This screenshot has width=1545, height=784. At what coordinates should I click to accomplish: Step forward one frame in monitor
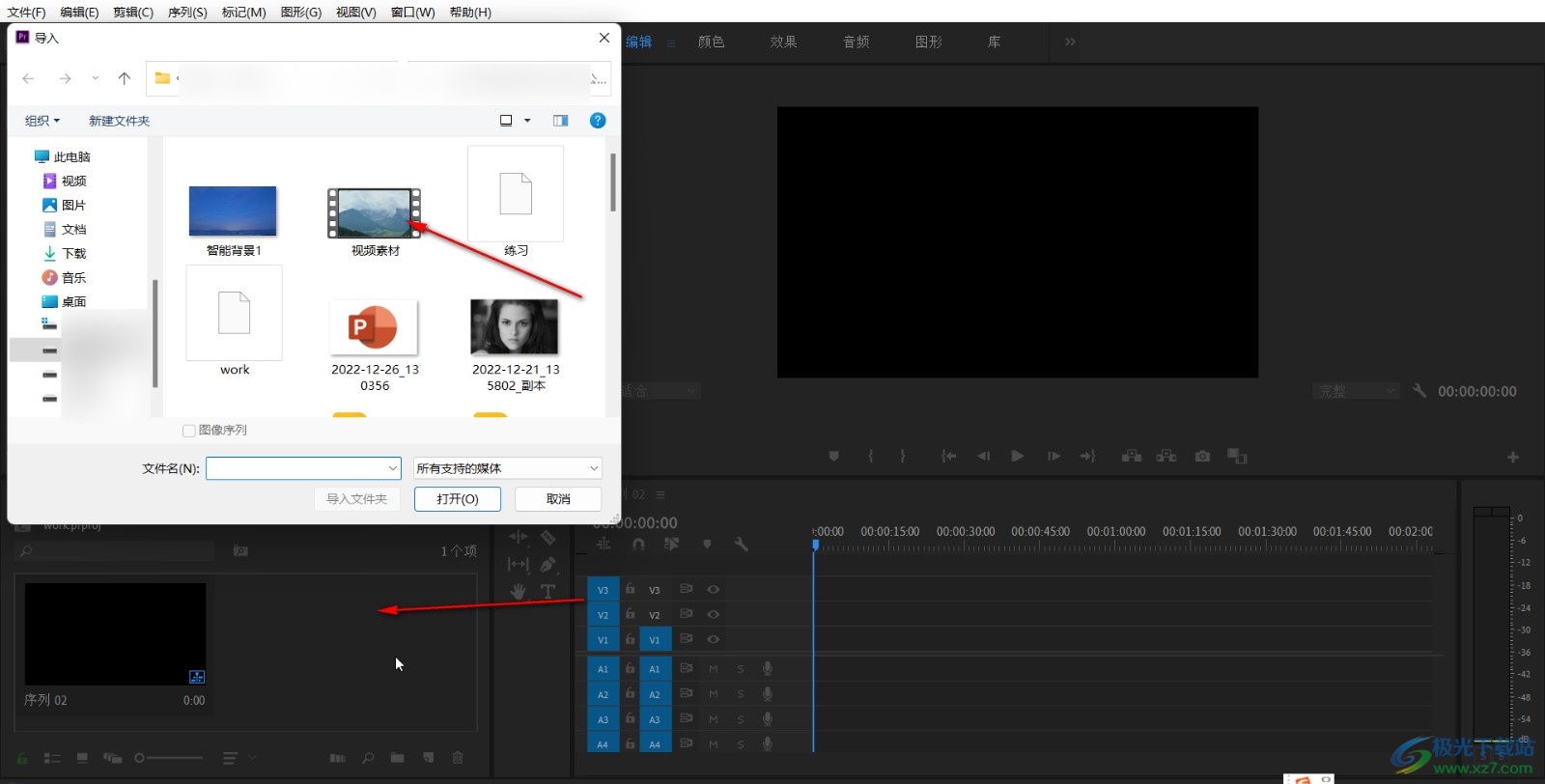point(1053,456)
